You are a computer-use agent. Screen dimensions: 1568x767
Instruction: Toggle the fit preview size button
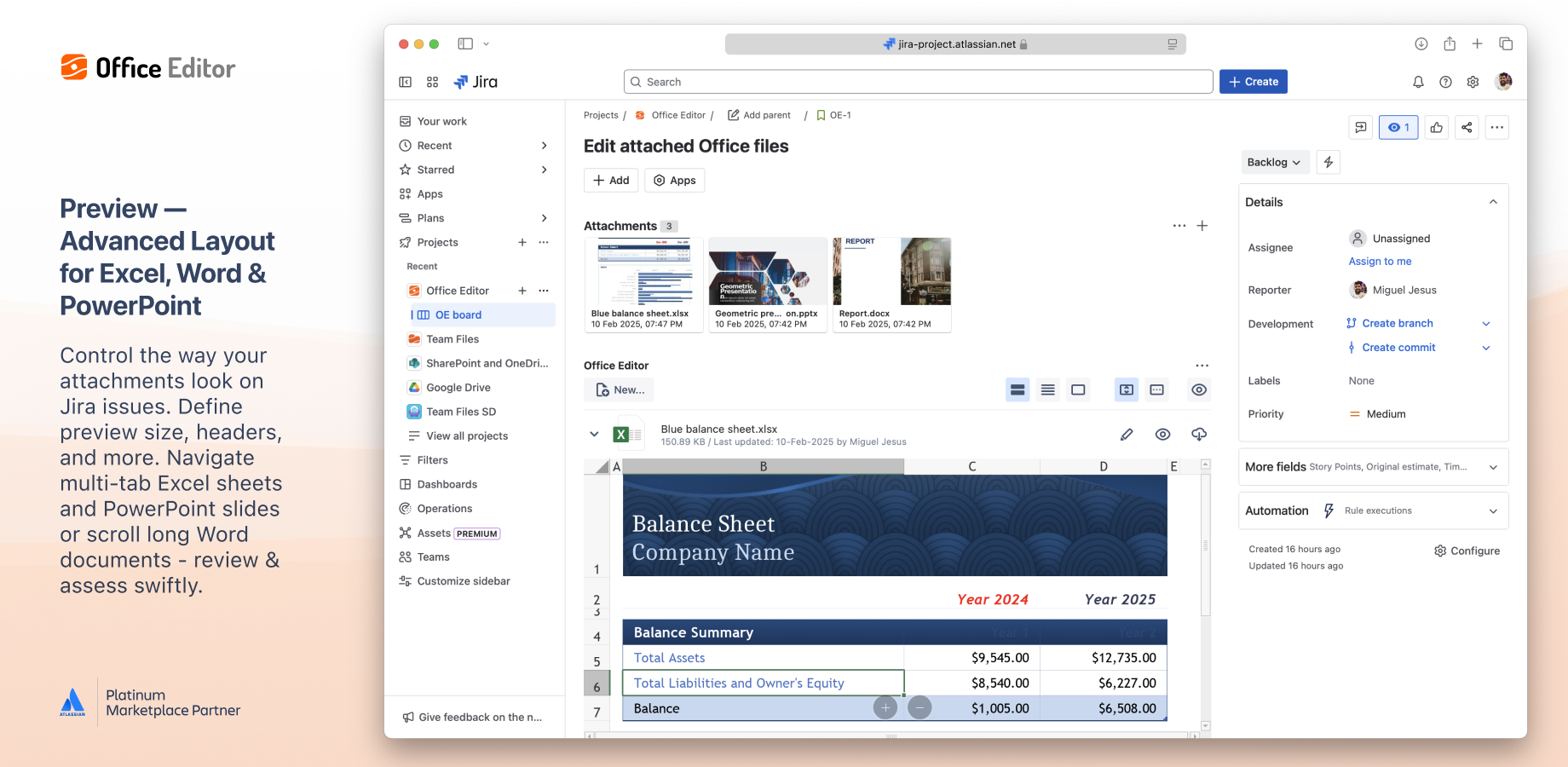tap(1127, 389)
